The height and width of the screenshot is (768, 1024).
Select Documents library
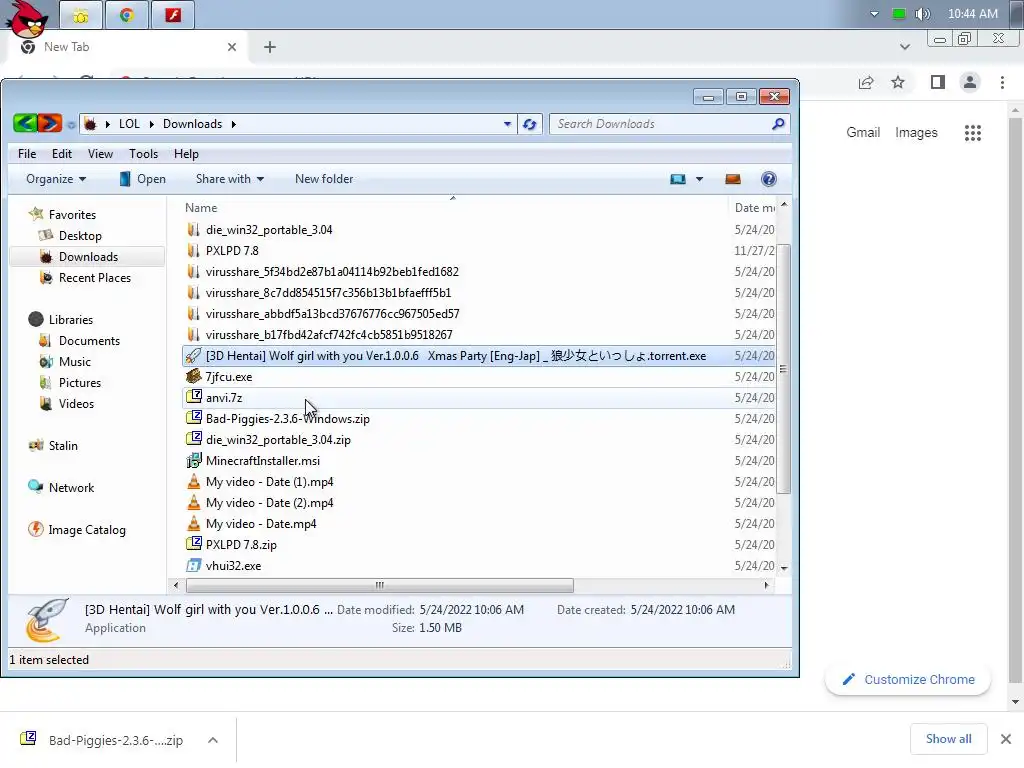pyautogui.click(x=89, y=340)
